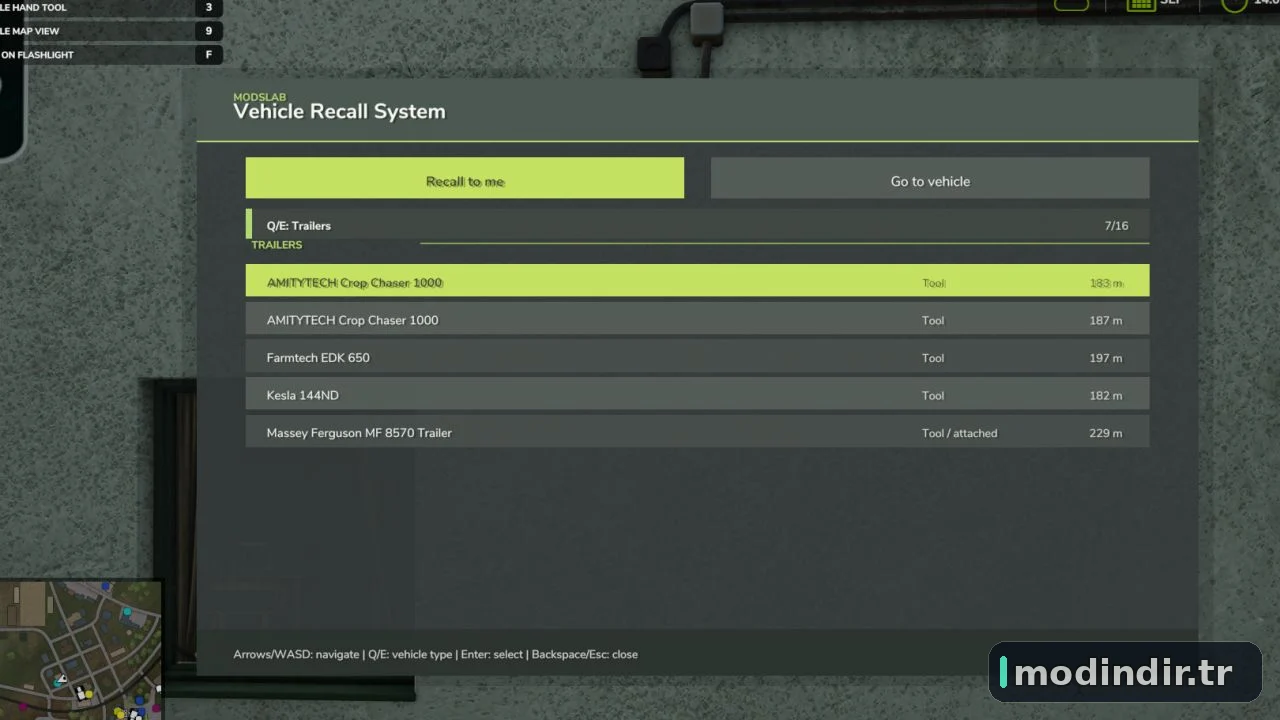The height and width of the screenshot is (720, 1280).
Task: Click the 7/16 category counter
Action: pos(1116,226)
